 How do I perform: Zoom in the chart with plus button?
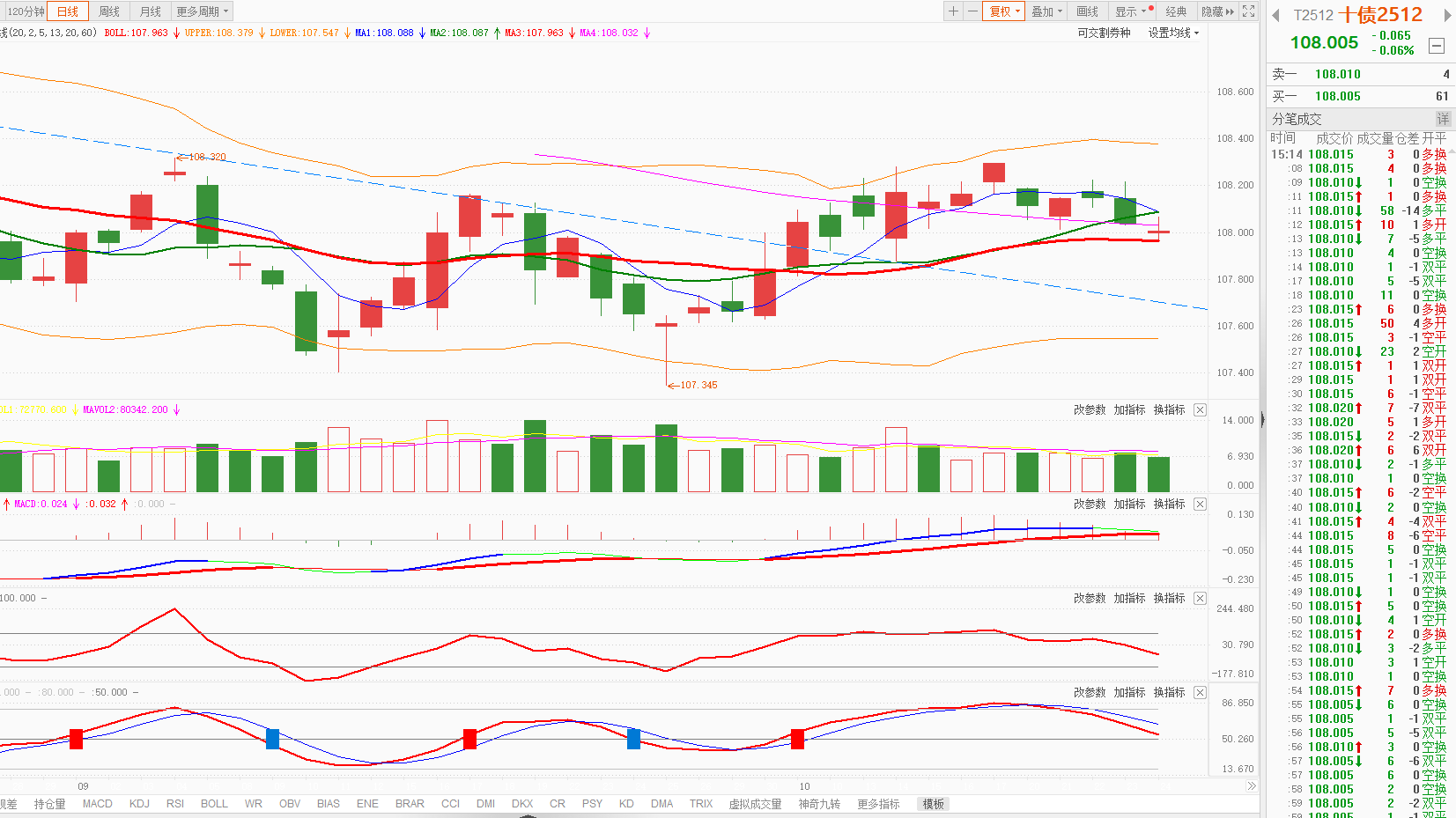coord(953,11)
